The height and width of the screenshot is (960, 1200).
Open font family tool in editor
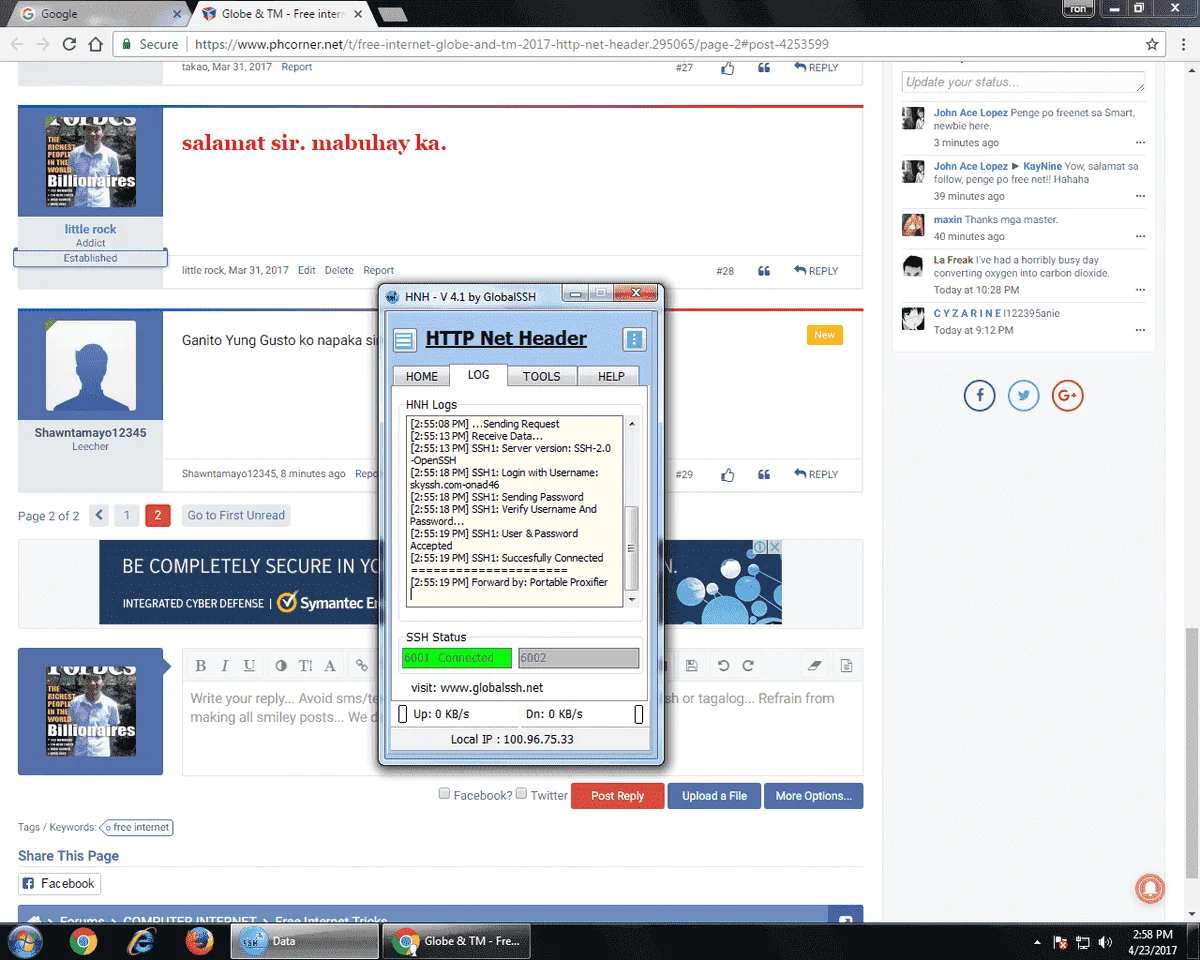[330, 665]
